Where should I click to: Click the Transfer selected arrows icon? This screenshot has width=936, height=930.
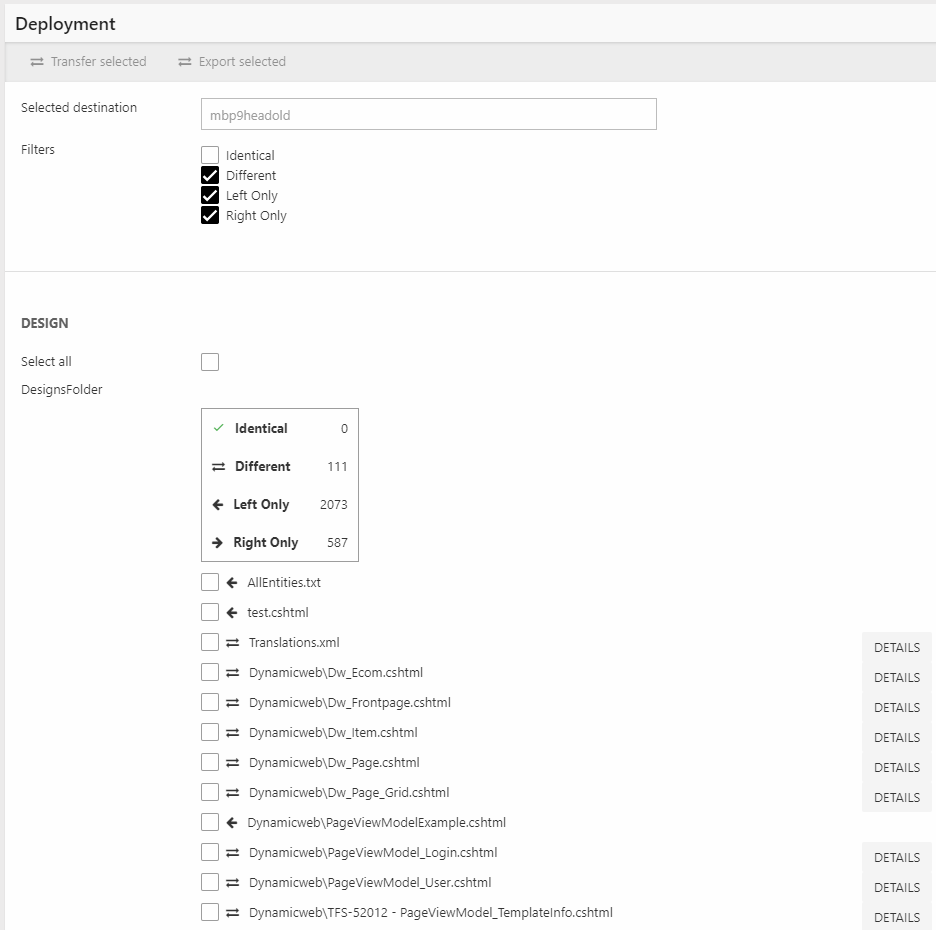[x=37, y=62]
